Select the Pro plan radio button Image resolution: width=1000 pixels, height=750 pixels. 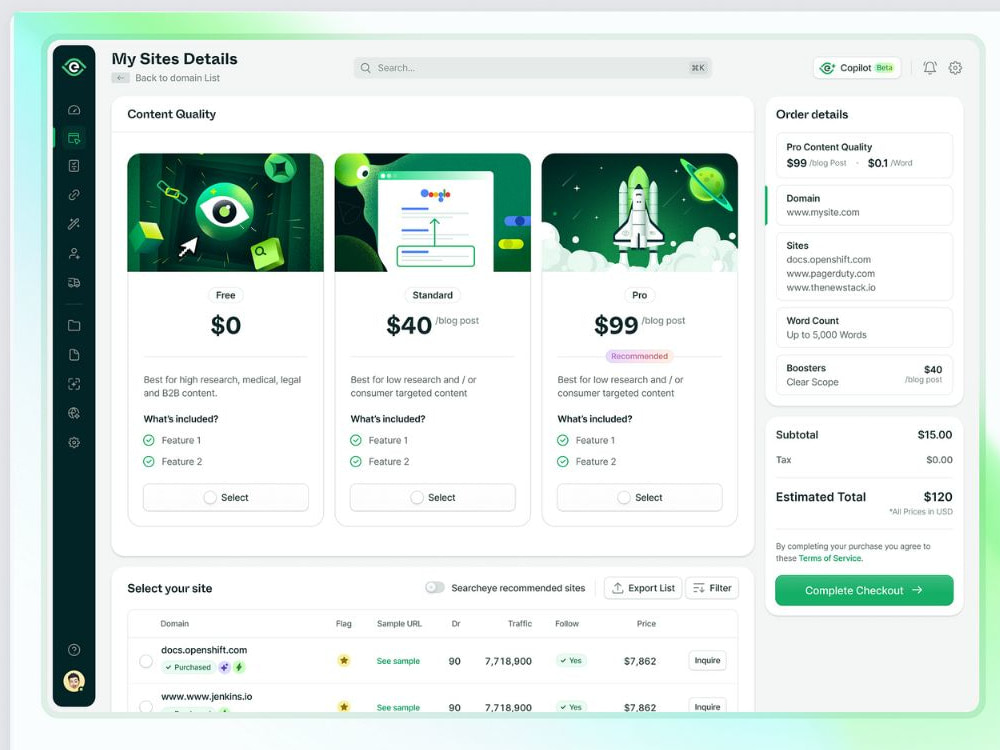(x=624, y=497)
